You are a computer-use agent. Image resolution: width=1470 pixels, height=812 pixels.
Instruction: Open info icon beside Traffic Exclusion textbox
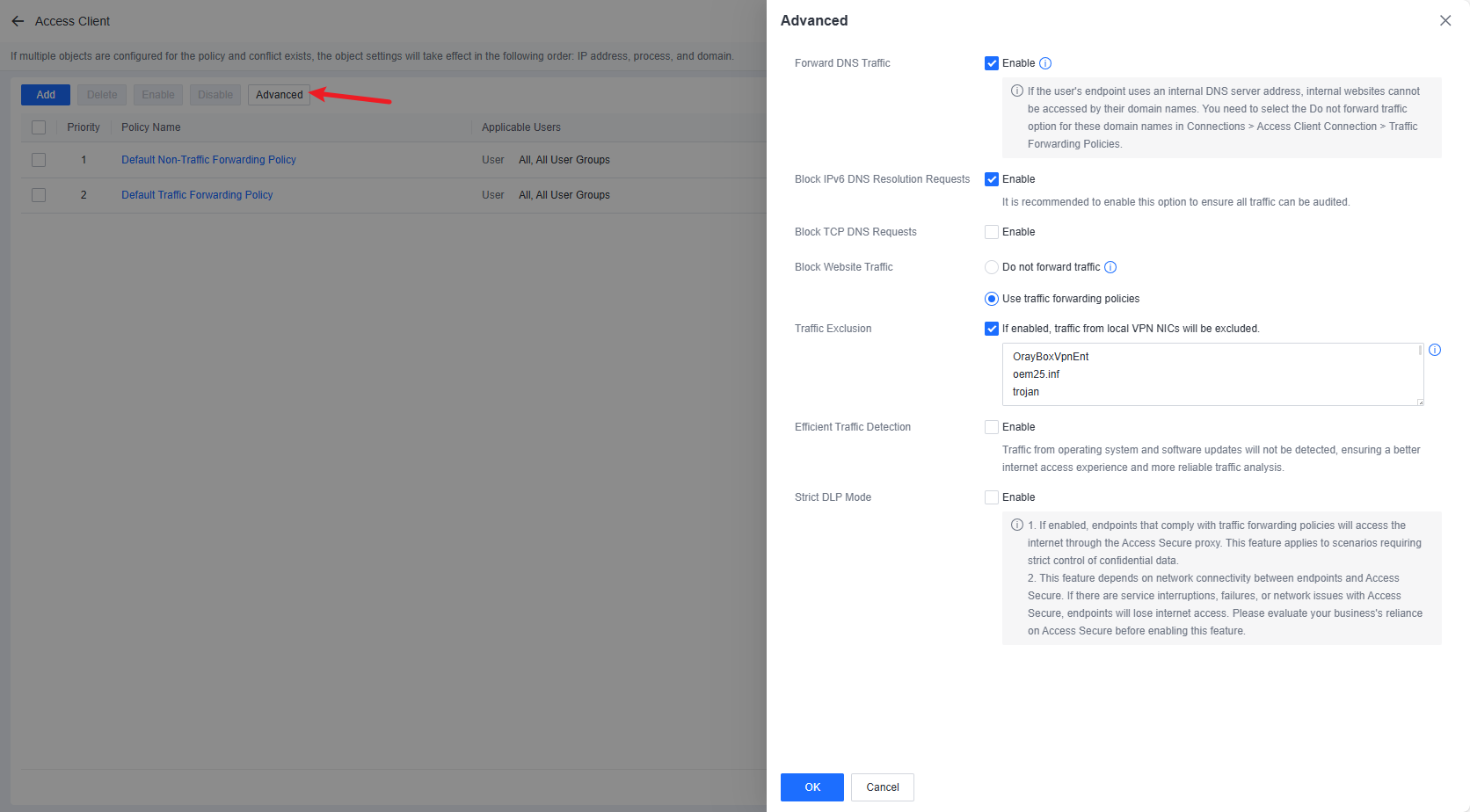[1435, 350]
